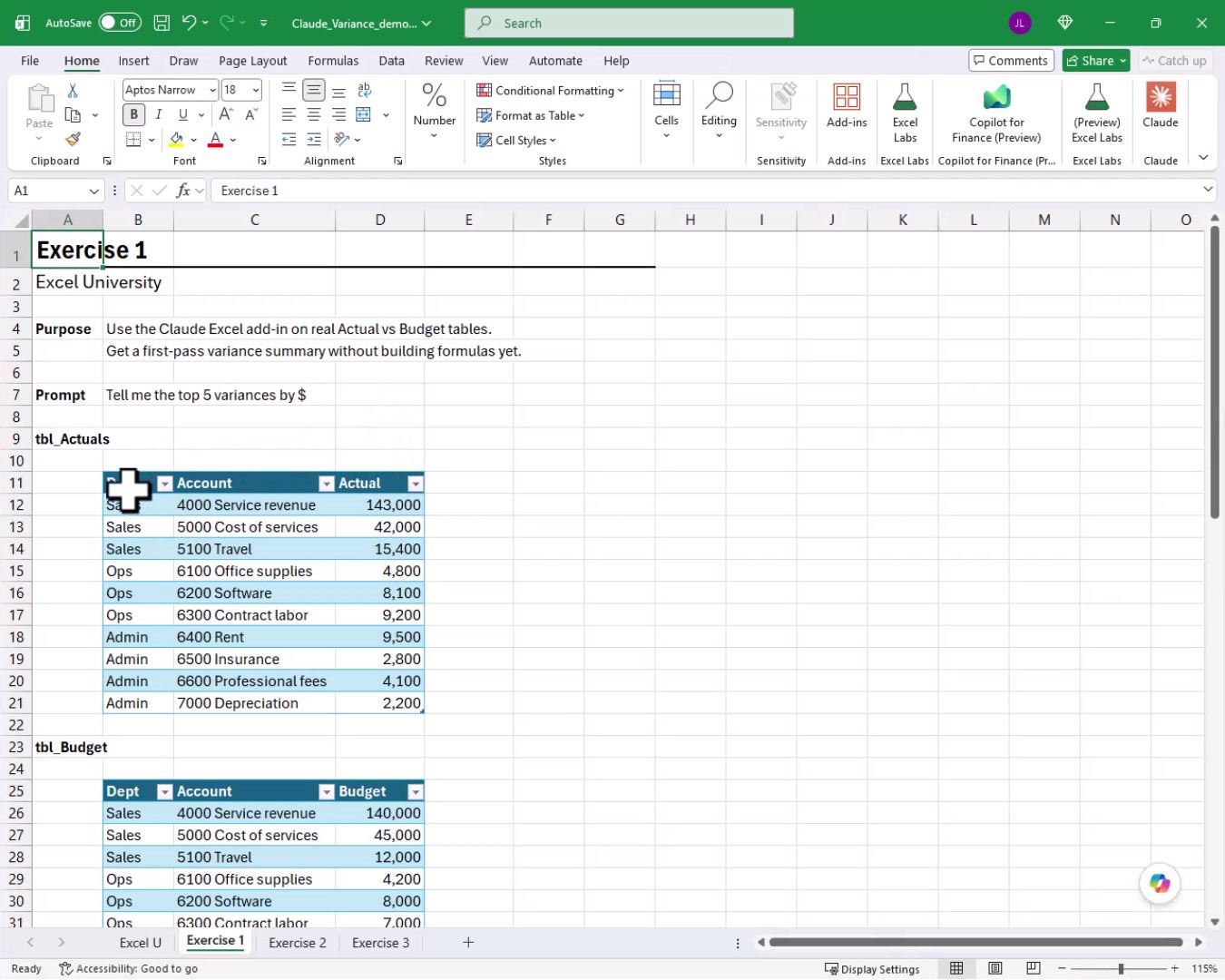Click the Increase Indent icon
Image resolution: width=1225 pixels, height=980 pixels.
coord(314,140)
